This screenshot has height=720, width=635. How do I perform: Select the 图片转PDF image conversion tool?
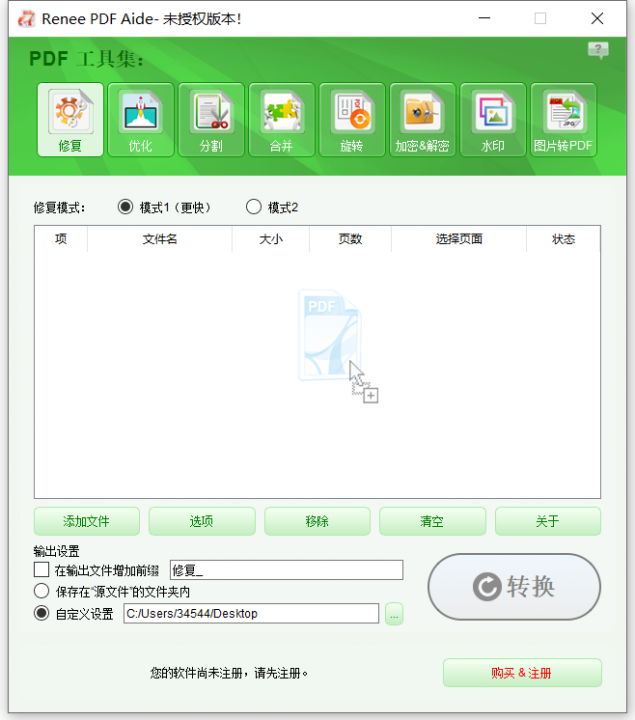[563, 120]
